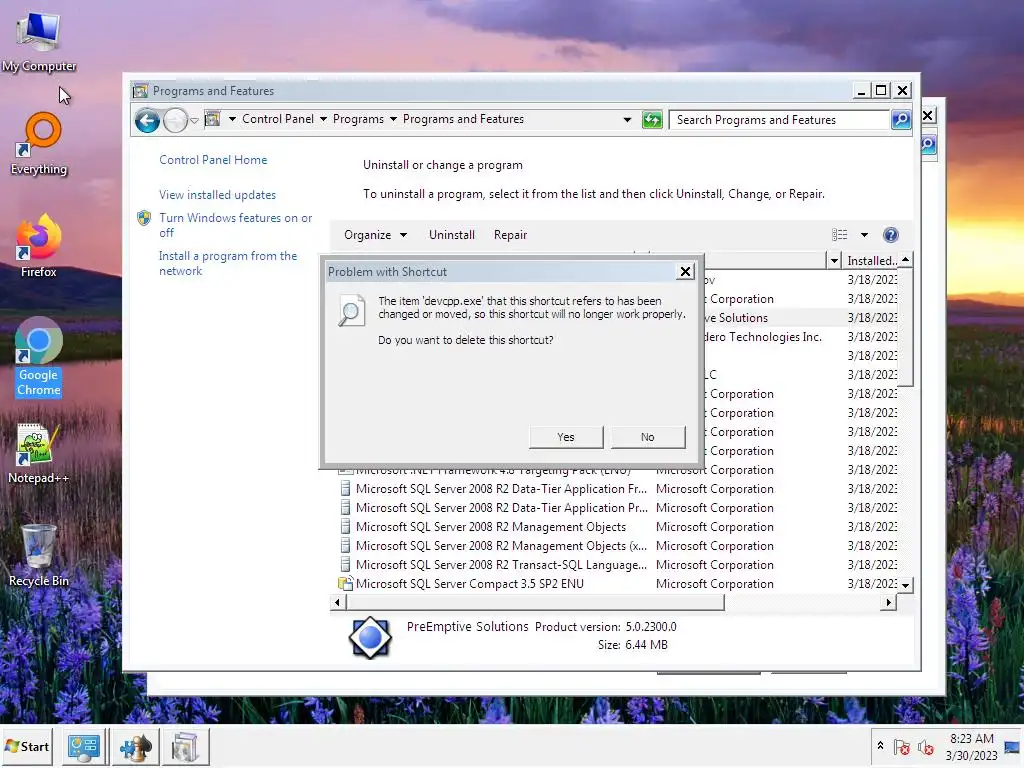Click the horizontal scrollbar thumb in the program list

point(534,602)
